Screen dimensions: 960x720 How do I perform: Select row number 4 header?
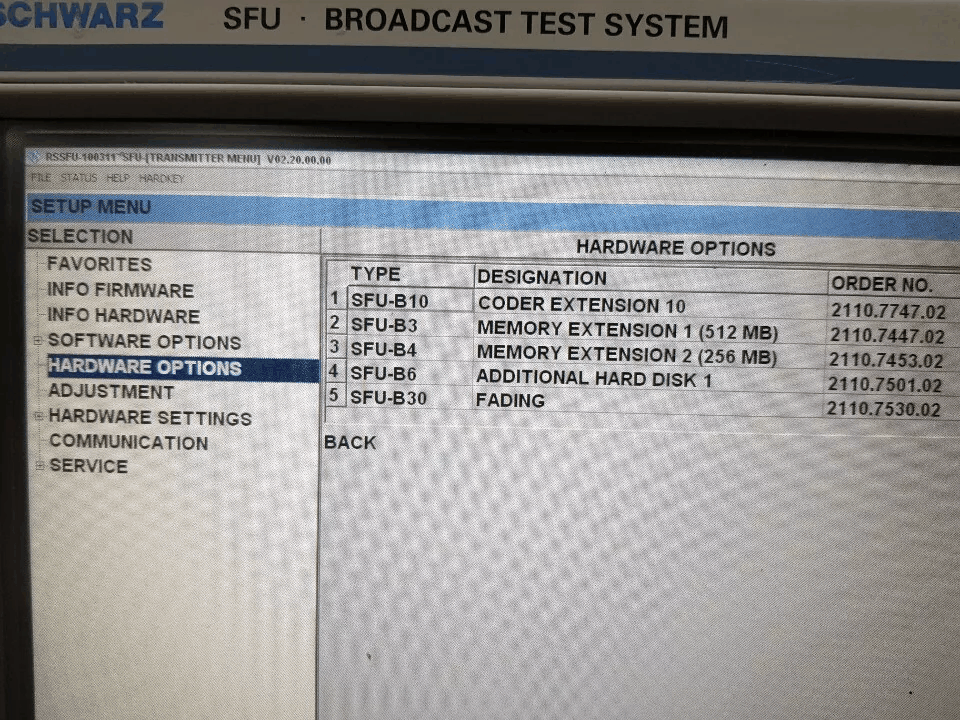point(334,371)
